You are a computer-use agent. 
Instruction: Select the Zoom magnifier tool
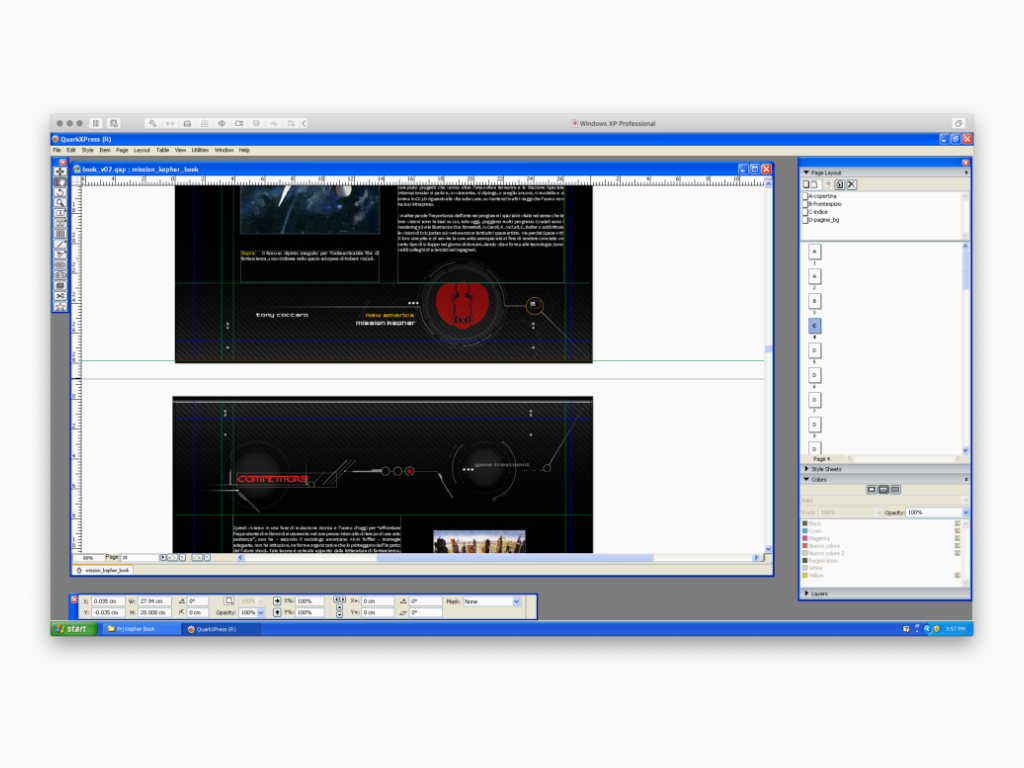(x=60, y=202)
